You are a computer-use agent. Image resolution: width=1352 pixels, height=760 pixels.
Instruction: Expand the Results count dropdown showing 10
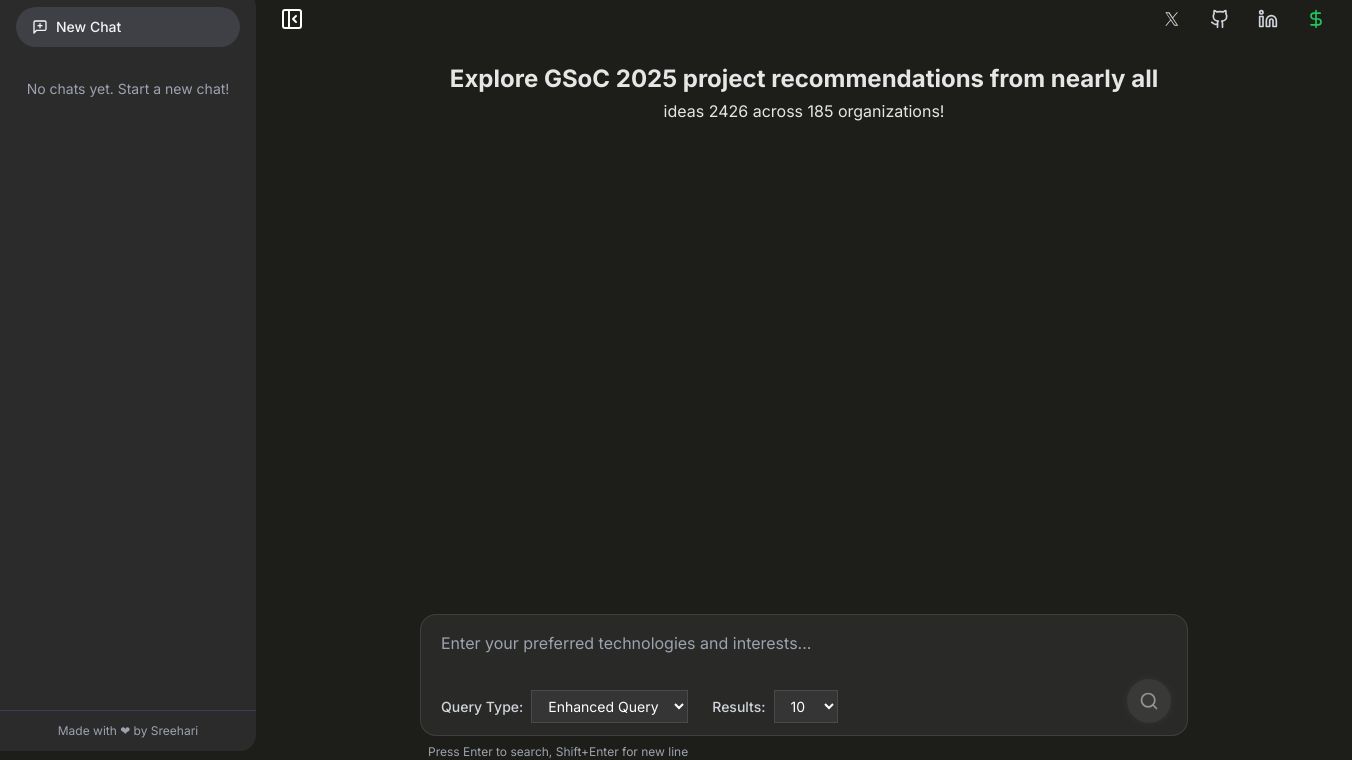(805, 707)
